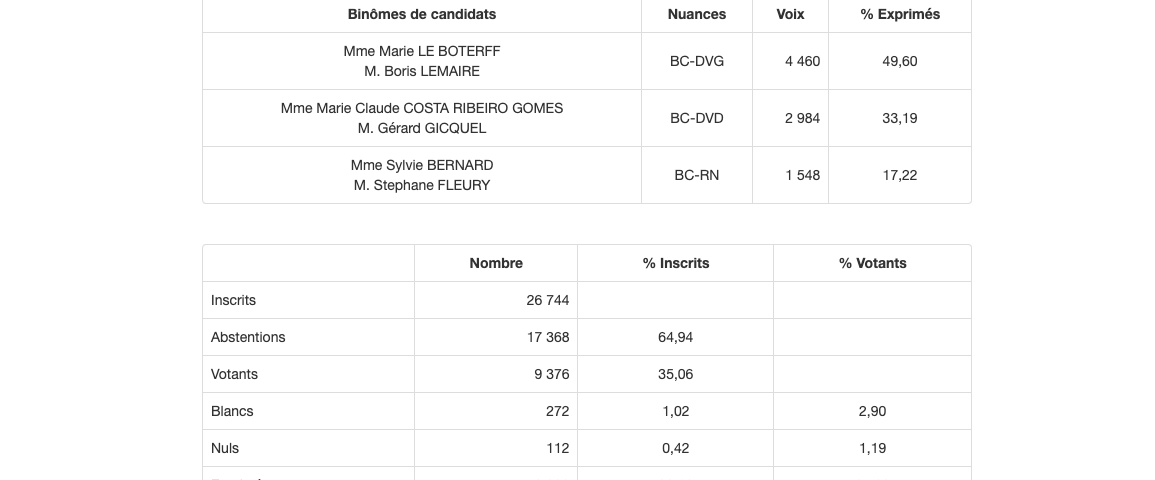The image size is (1155, 480).
Task: Click the 4 460 votes value
Action: 802,61
